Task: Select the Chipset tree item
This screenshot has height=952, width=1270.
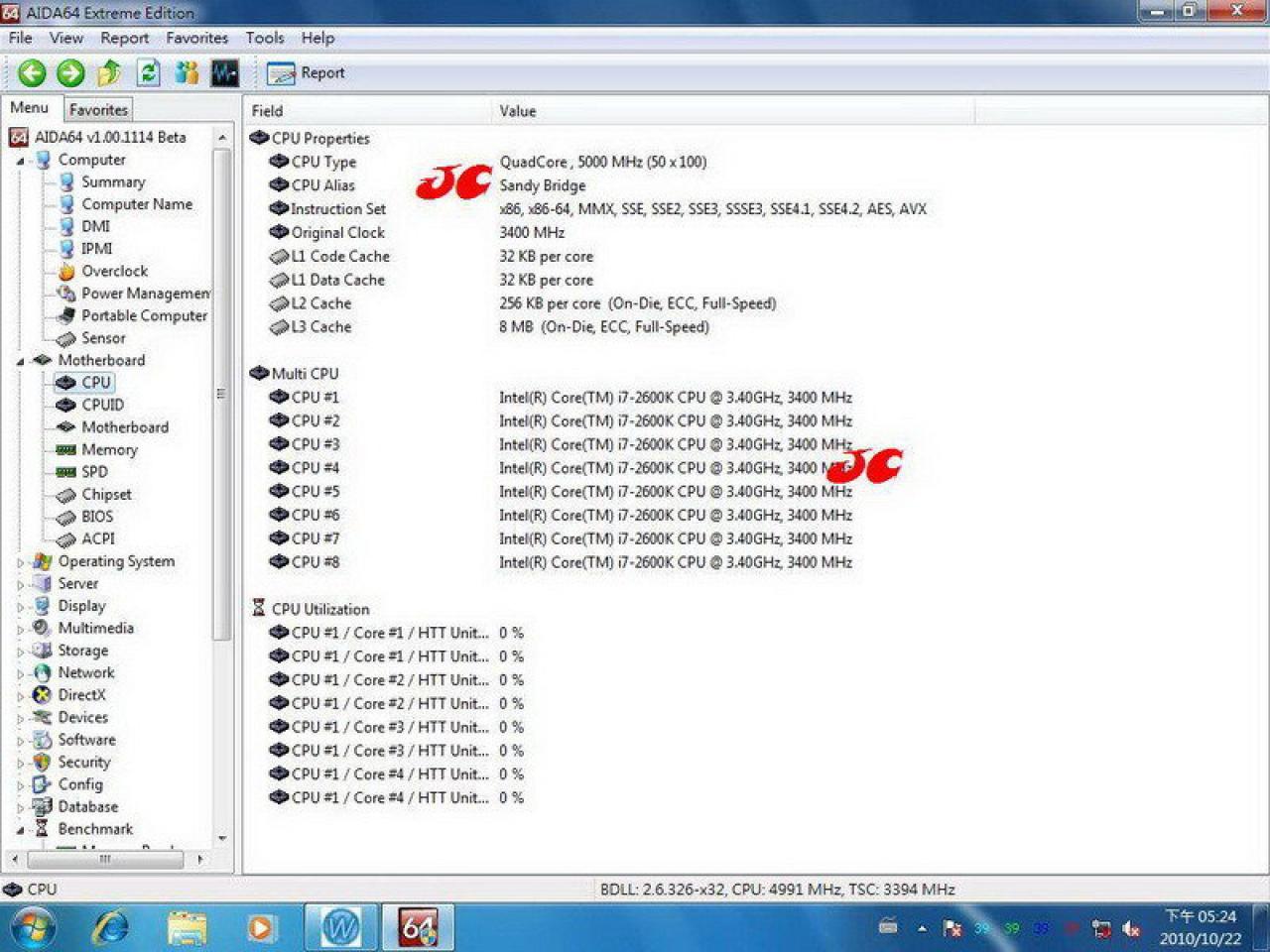Action: 106,494
